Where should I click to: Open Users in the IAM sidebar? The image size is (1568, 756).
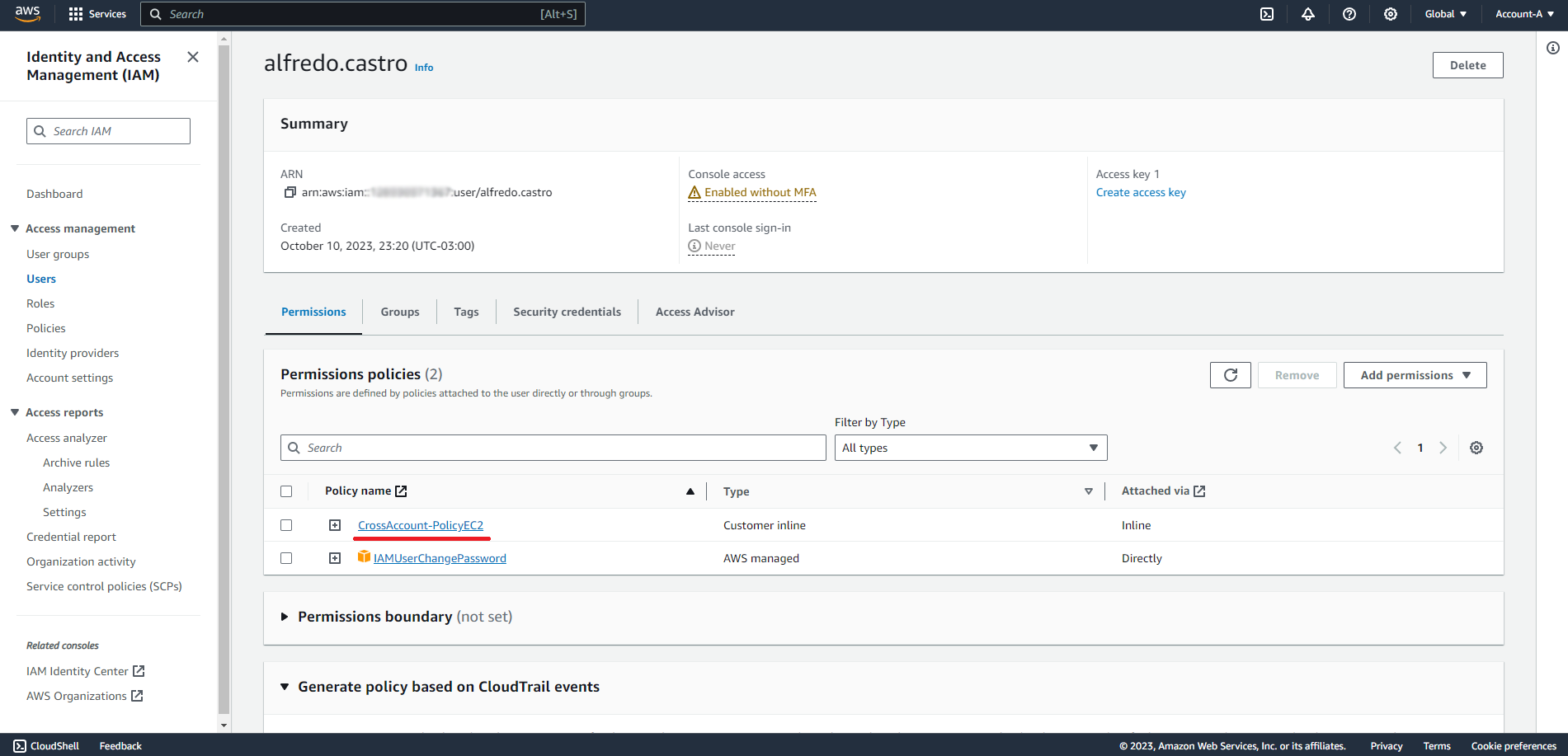coord(41,279)
